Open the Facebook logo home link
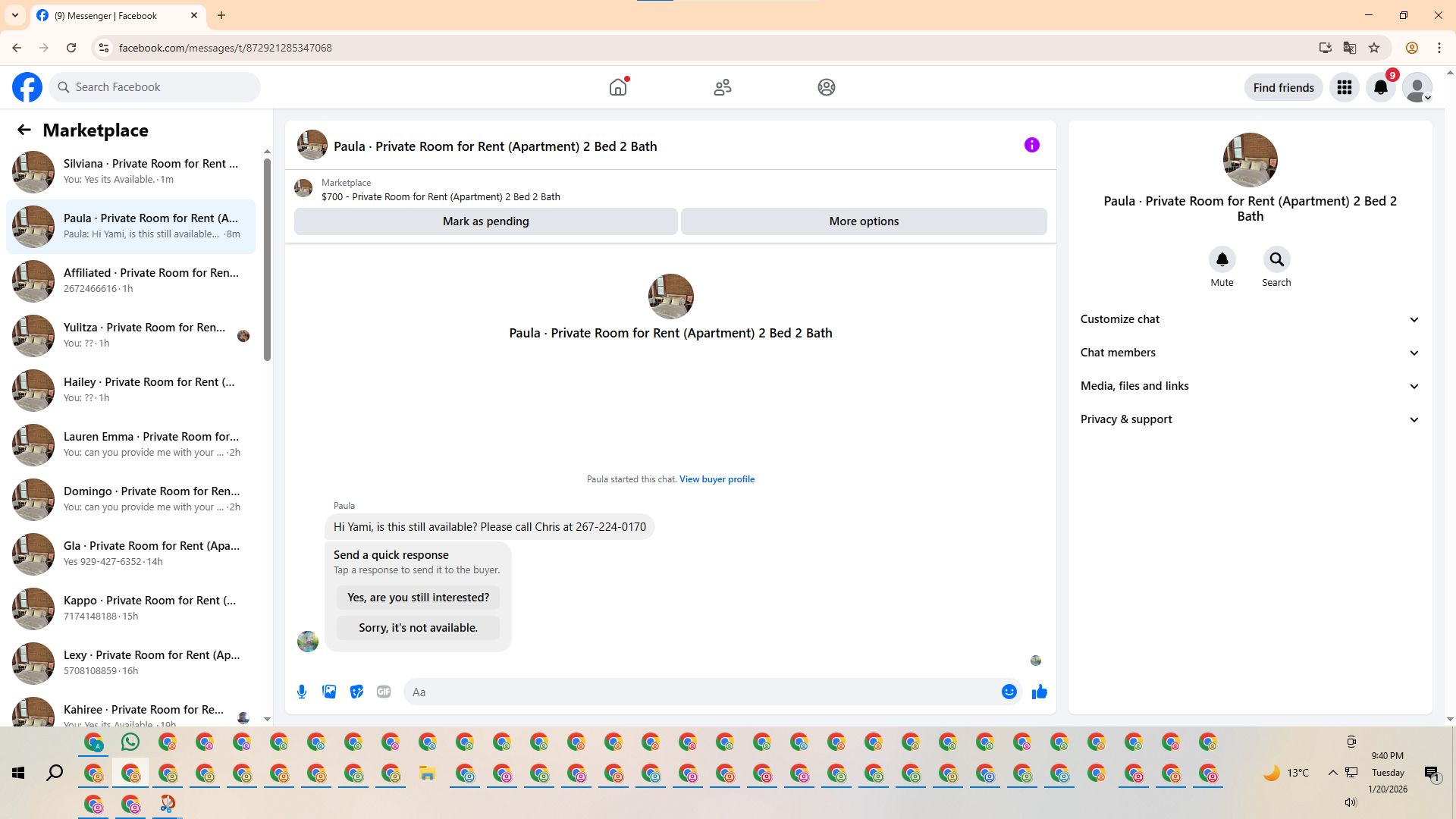 point(27,87)
